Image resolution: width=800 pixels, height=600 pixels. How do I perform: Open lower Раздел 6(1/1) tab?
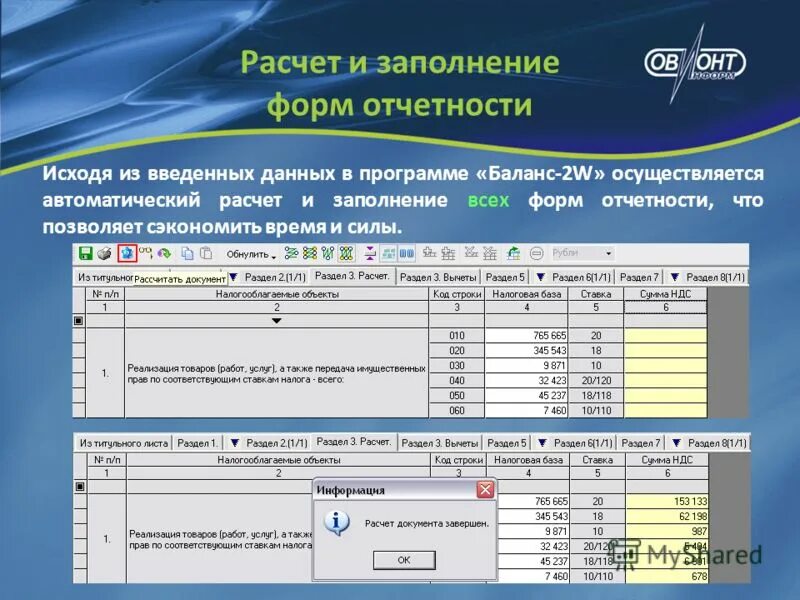[583, 443]
